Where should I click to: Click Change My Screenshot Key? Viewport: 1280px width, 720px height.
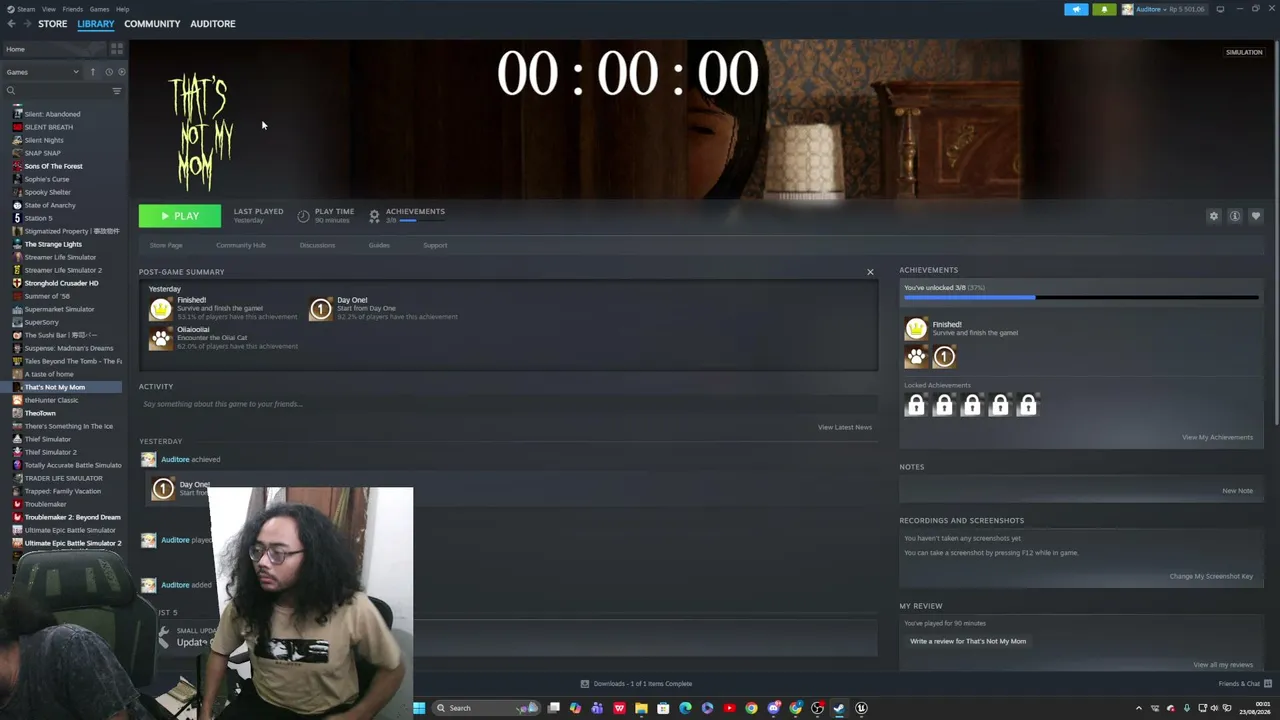click(1211, 576)
